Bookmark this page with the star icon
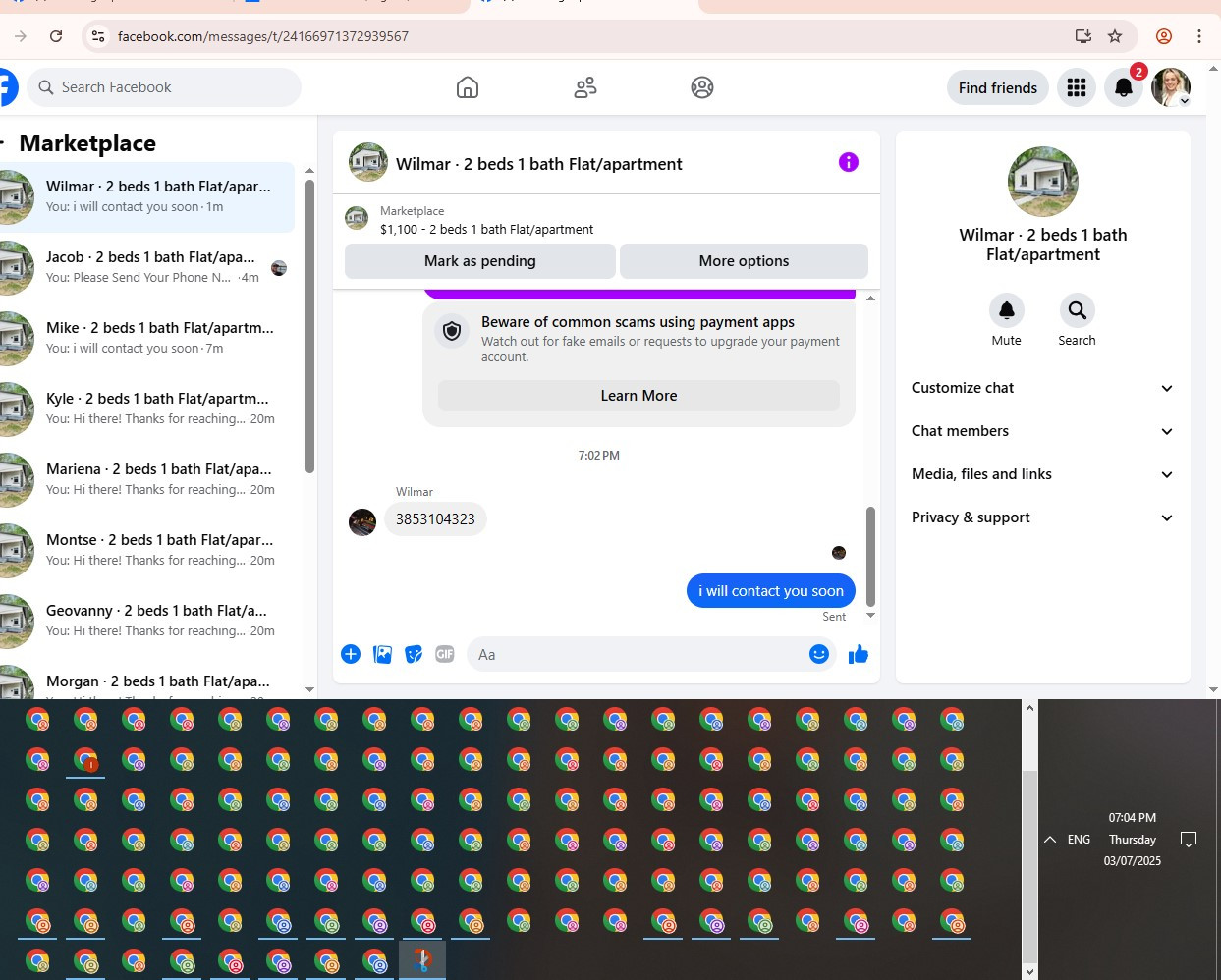This screenshot has height=980, width=1221. [x=1115, y=36]
